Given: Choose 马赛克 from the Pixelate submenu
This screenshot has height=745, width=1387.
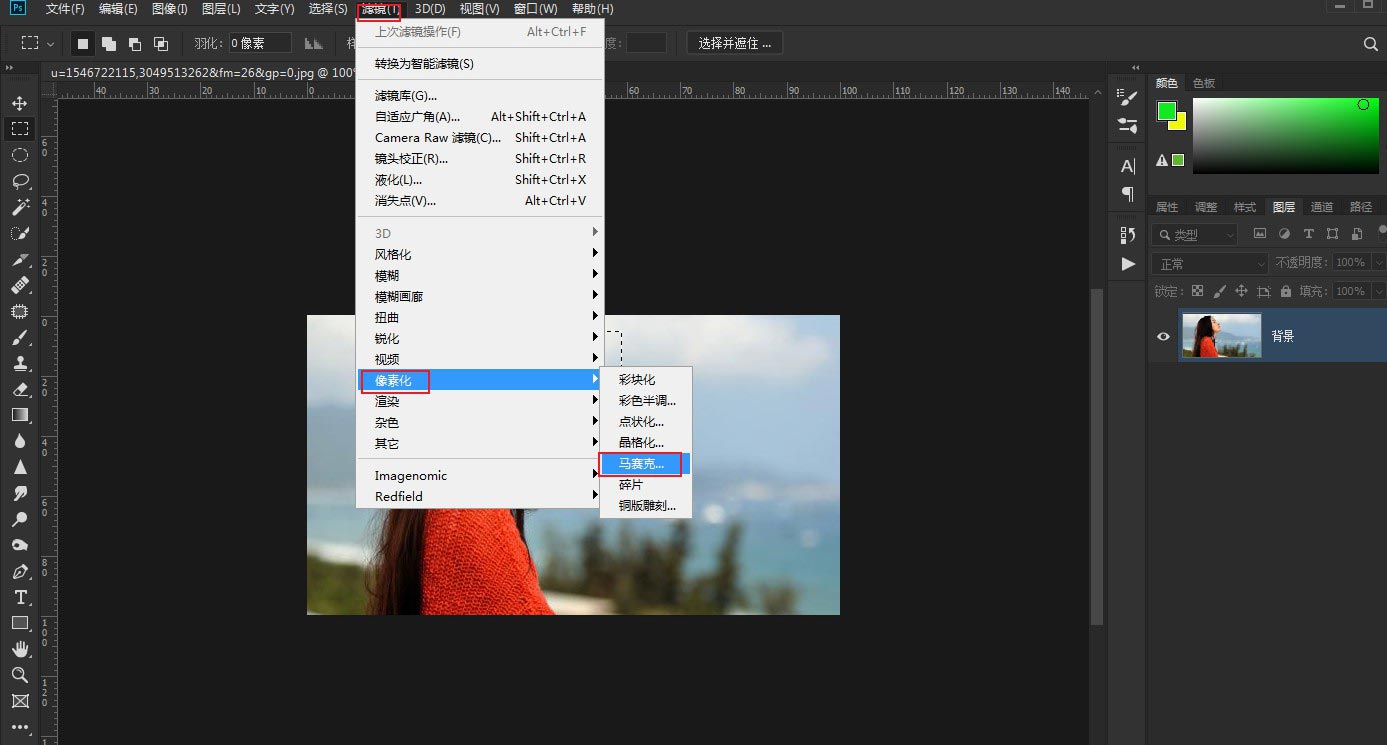Looking at the screenshot, I should pyautogui.click(x=640, y=463).
